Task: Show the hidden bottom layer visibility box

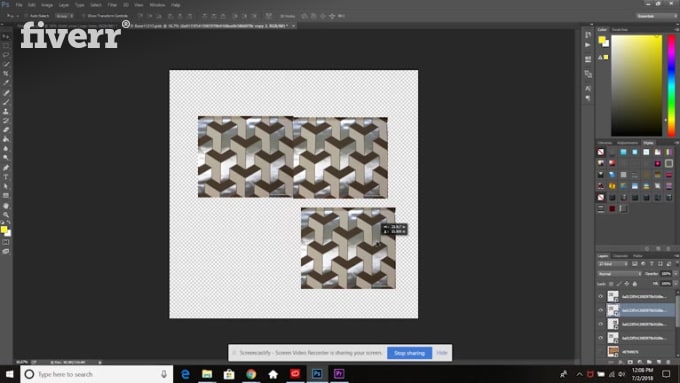Action: click(x=601, y=351)
